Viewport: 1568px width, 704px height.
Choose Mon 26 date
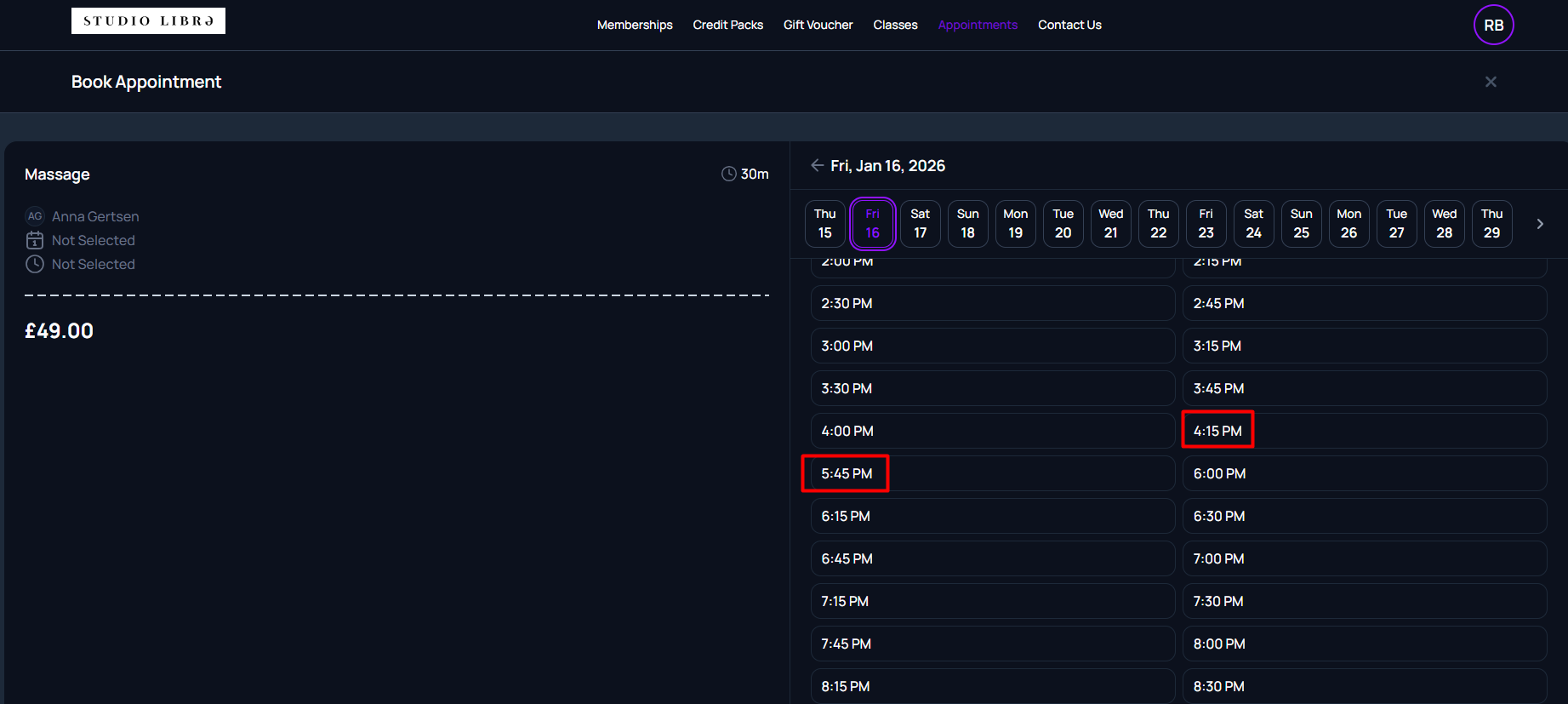[x=1349, y=223]
